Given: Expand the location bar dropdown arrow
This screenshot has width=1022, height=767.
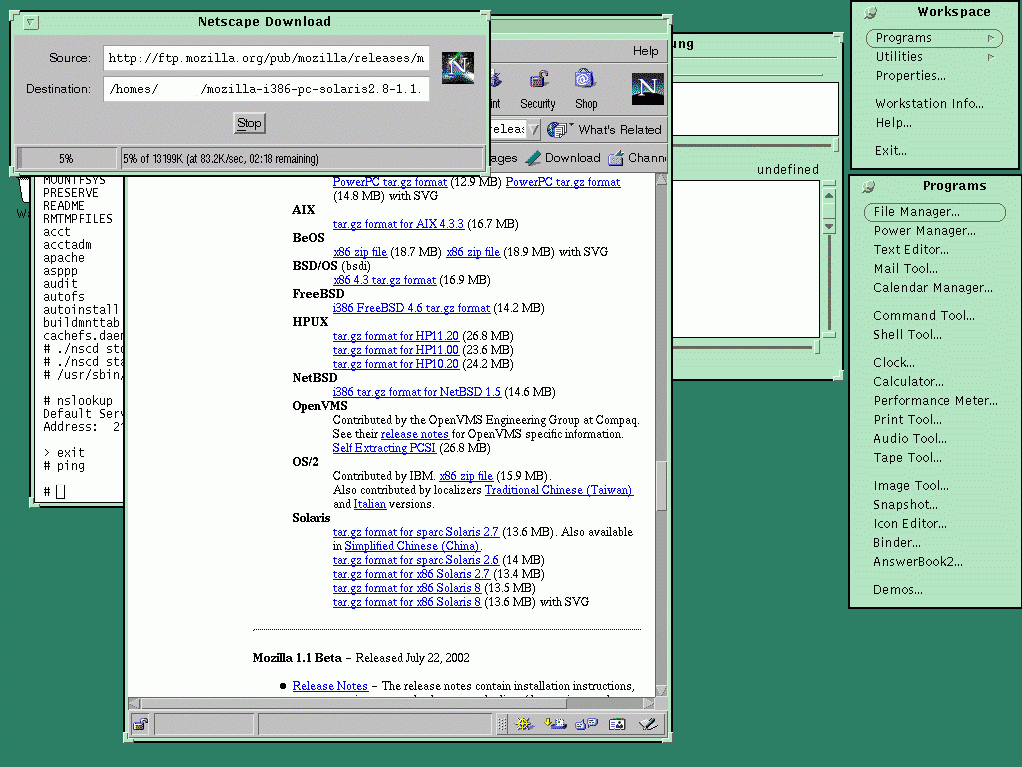Looking at the screenshot, I should 533,130.
